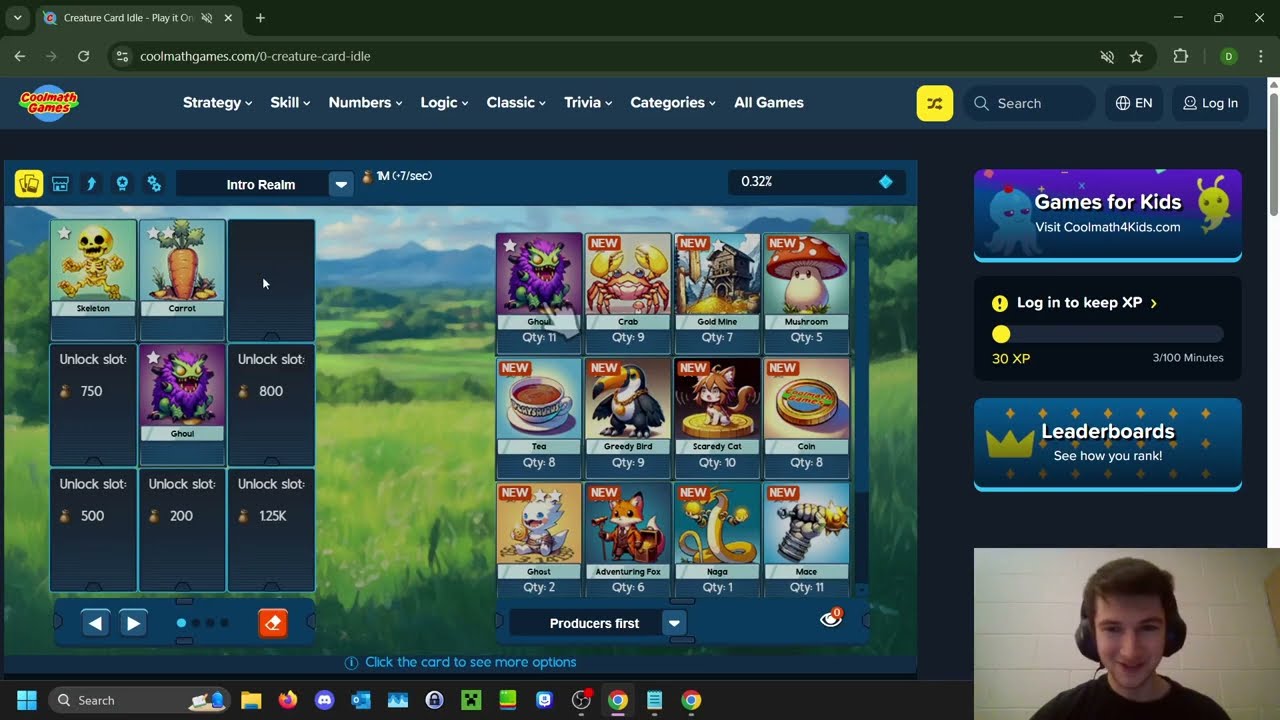Expand the Categories menu

[x=673, y=103]
